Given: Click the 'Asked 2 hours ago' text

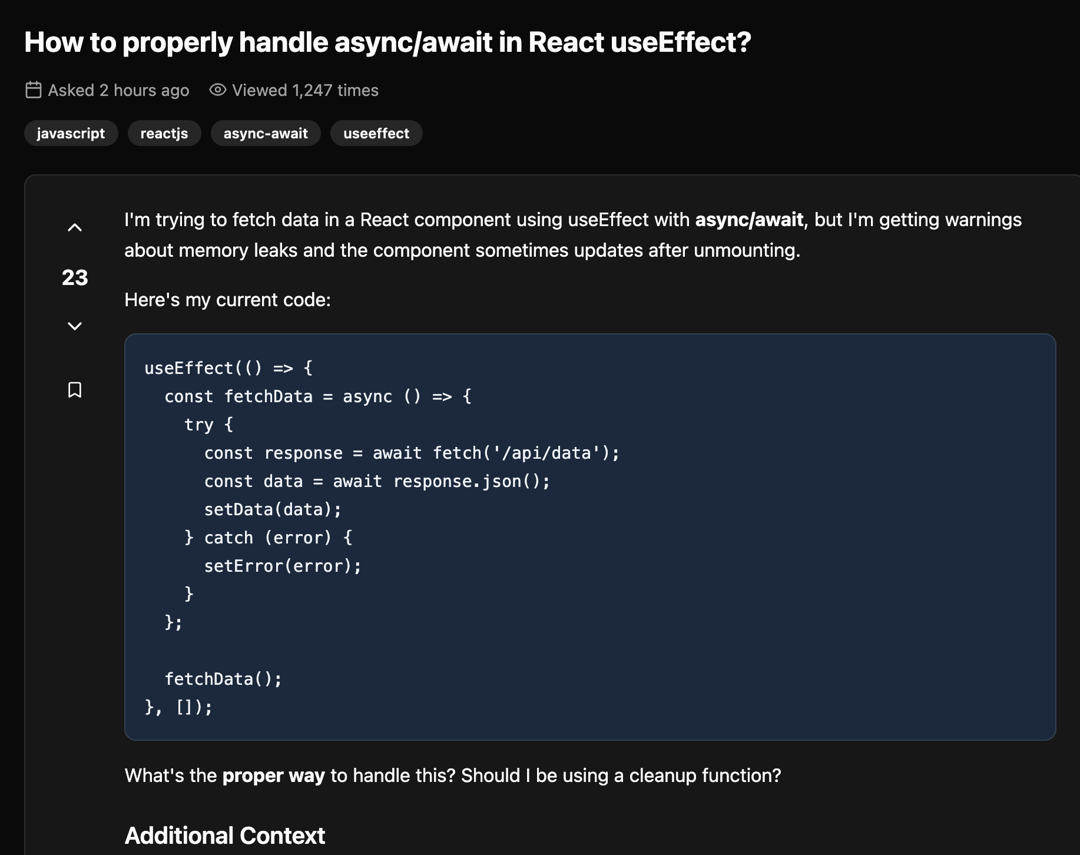Looking at the screenshot, I should coord(118,90).
